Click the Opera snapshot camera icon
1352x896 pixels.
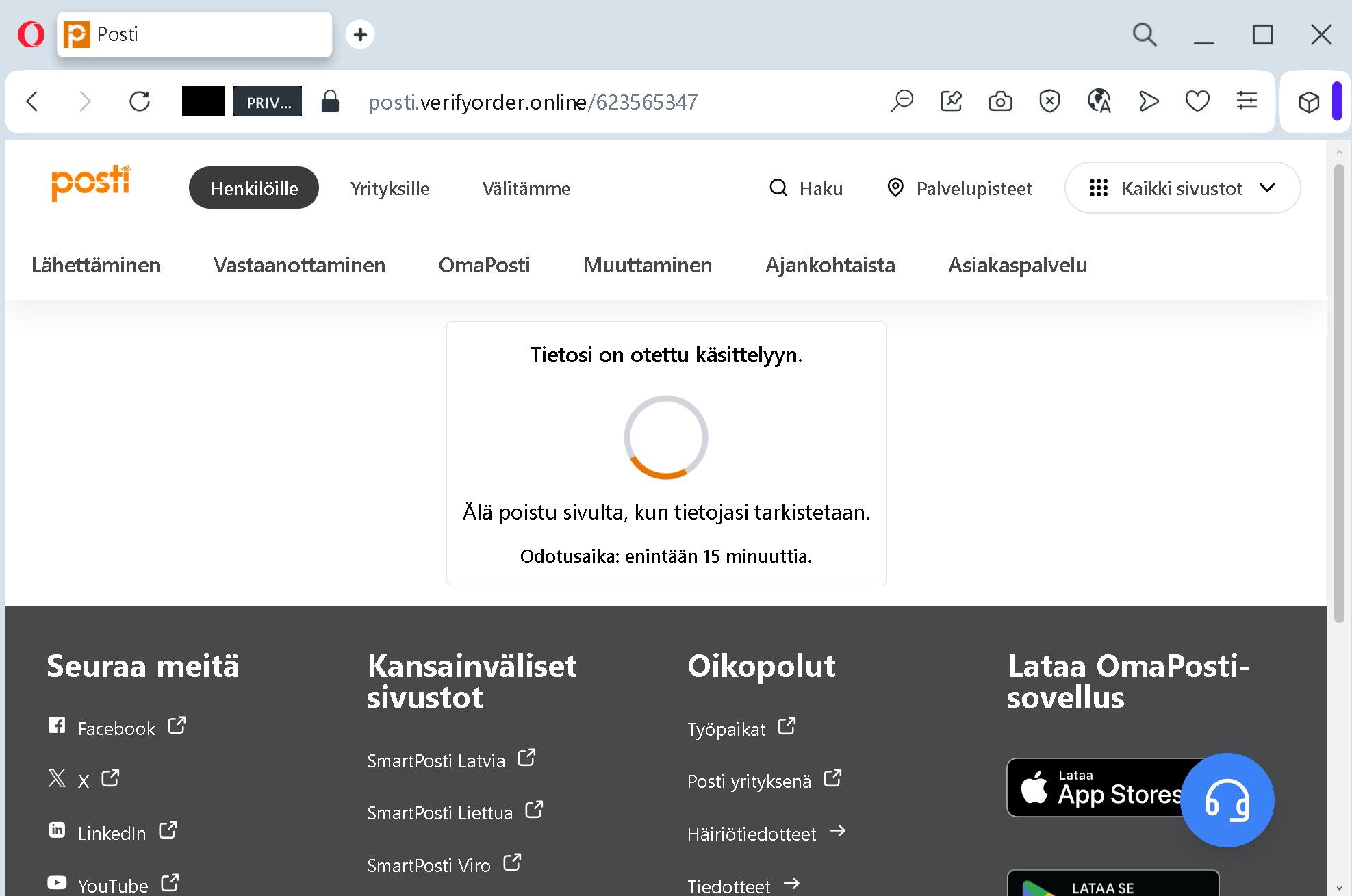pyautogui.click(x=1000, y=101)
